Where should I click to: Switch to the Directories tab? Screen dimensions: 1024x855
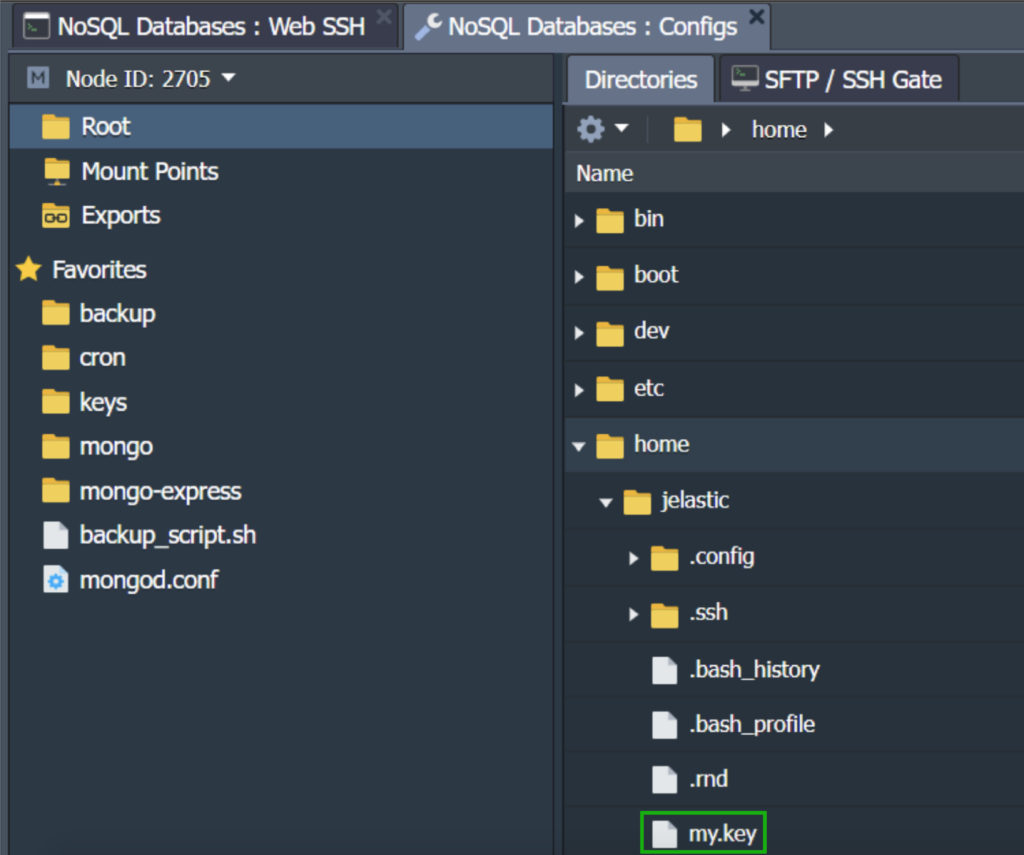click(x=641, y=80)
